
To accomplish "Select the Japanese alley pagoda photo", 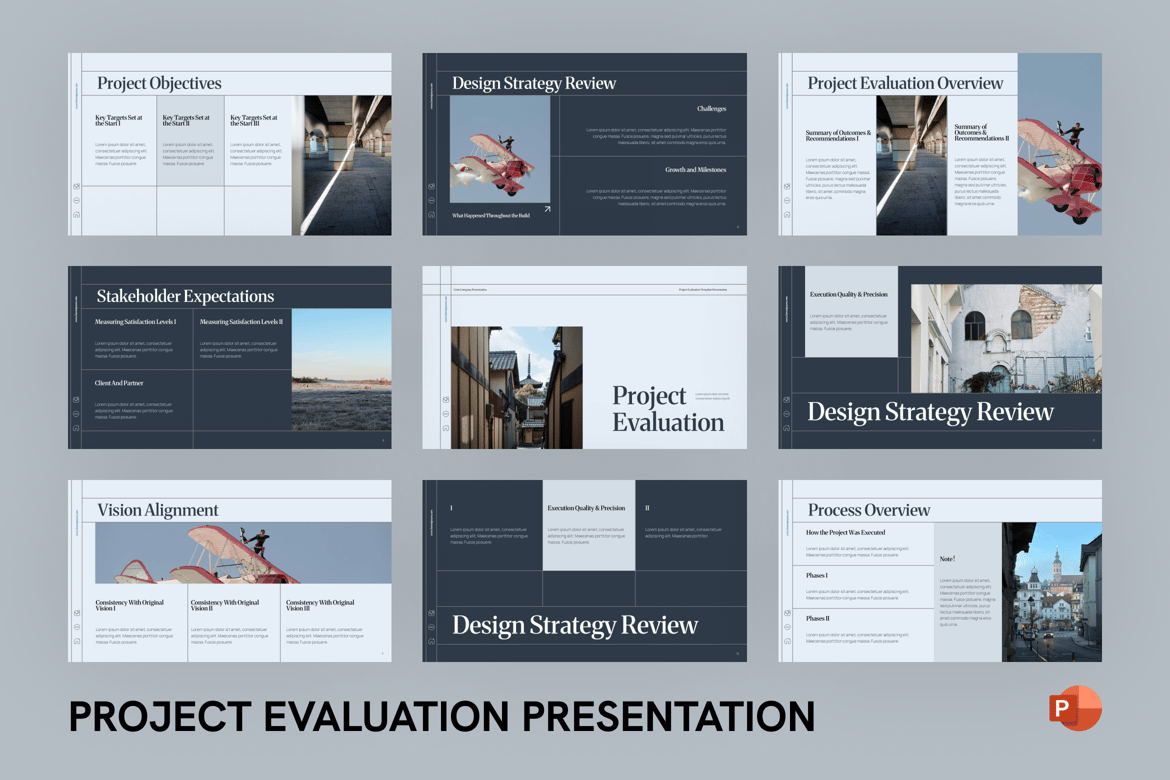I will (x=516, y=387).
